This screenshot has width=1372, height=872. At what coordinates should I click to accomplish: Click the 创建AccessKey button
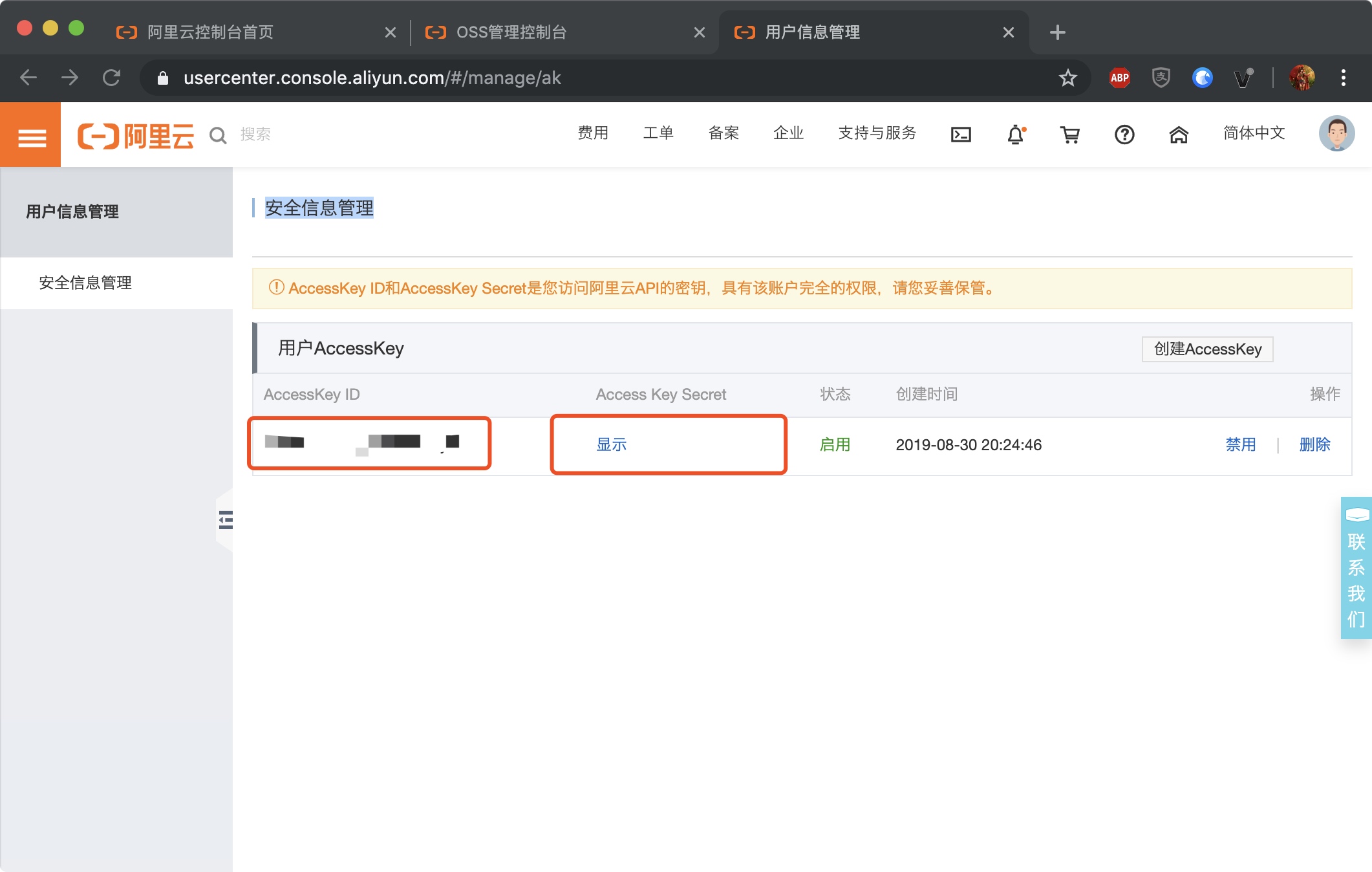[x=1207, y=349]
